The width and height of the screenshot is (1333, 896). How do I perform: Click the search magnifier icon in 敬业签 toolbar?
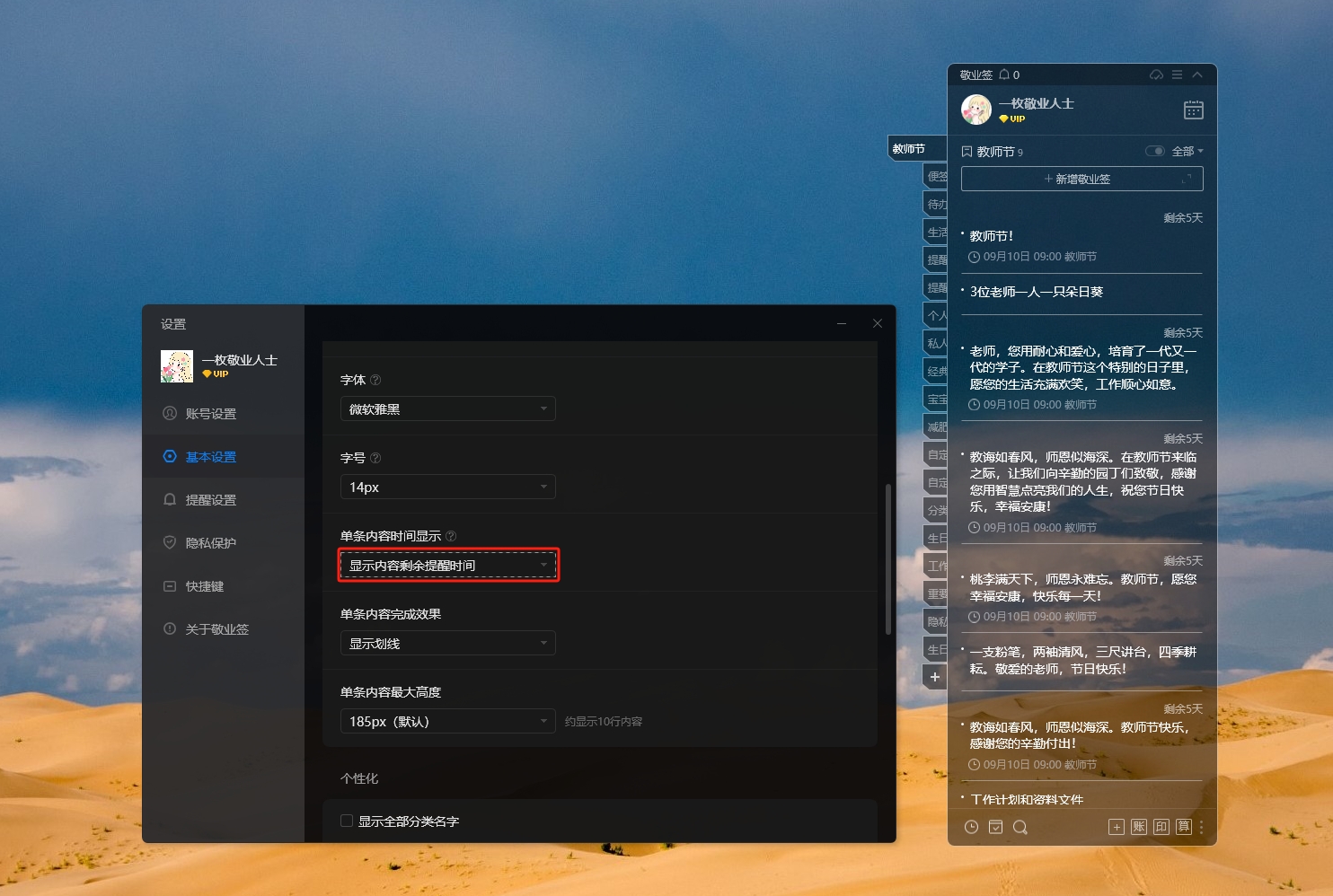(x=1020, y=827)
